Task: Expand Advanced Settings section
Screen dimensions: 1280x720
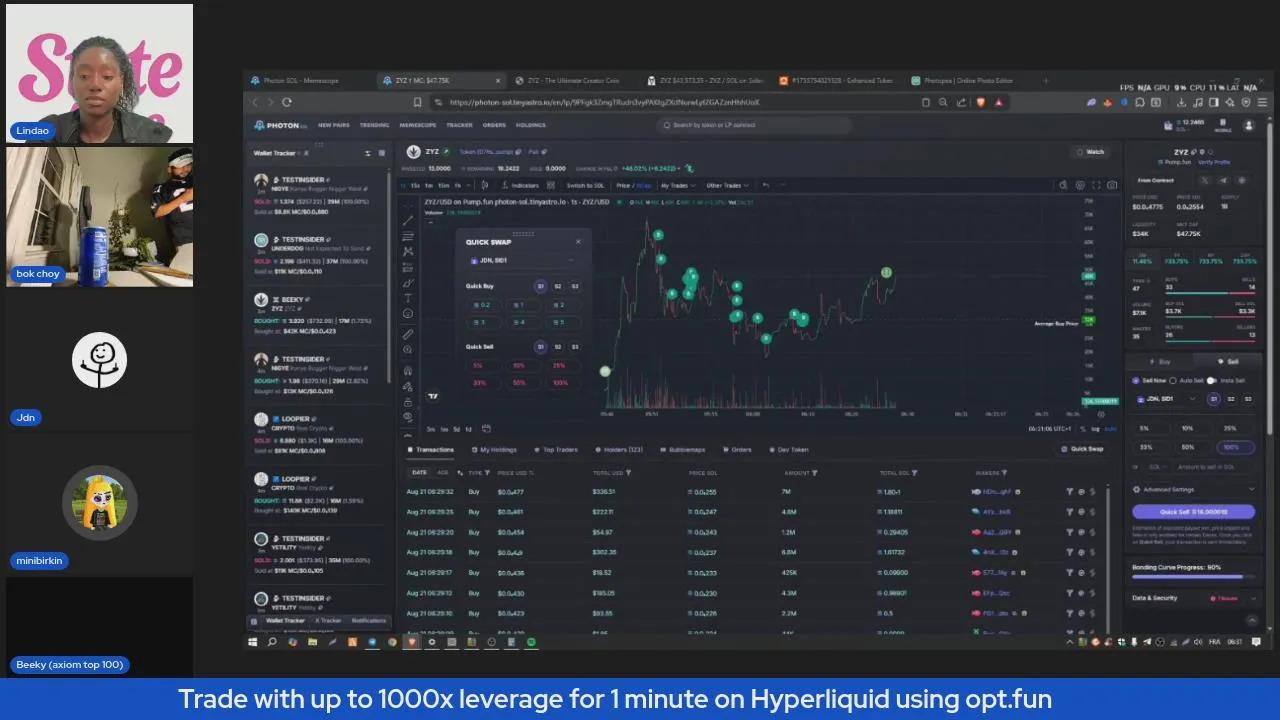Action: [x=1194, y=490]
